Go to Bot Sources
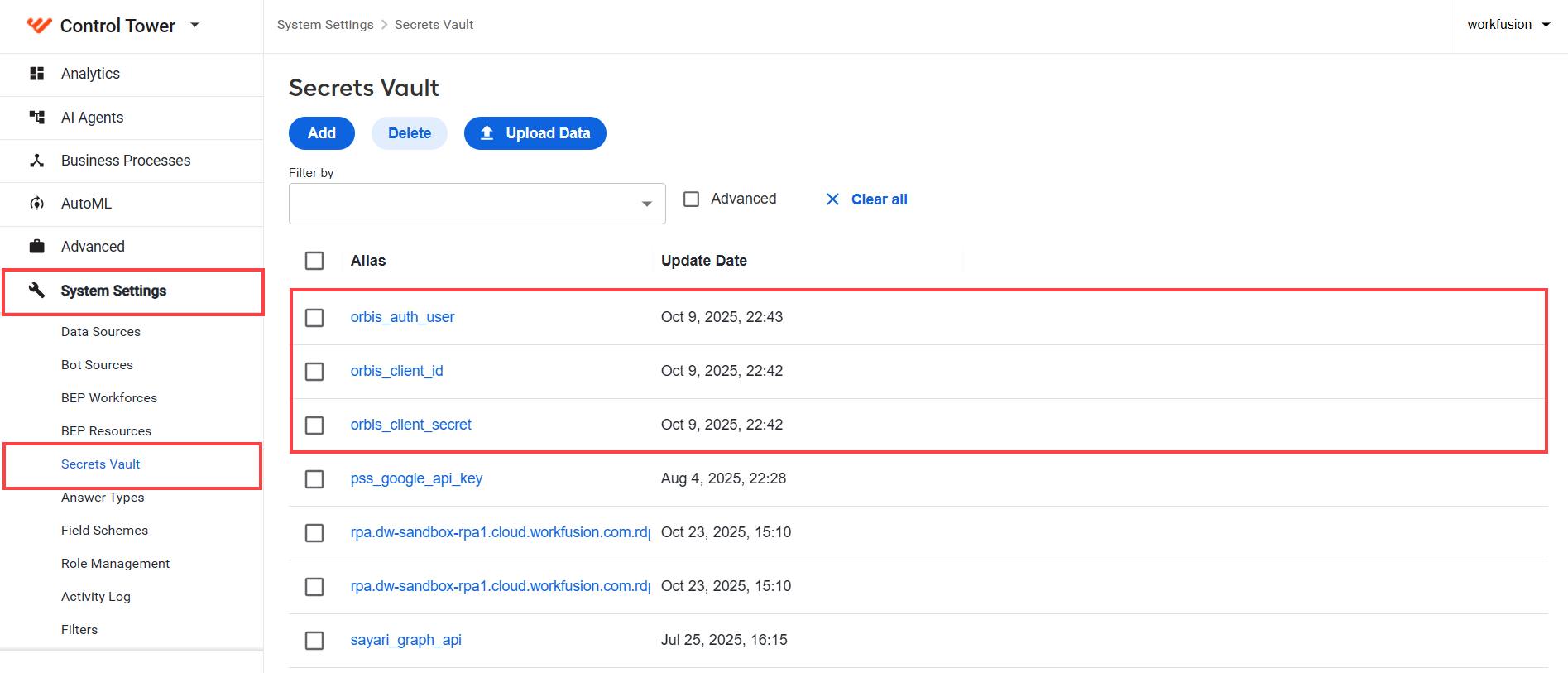The image size is (1568, 673). coord(97,365)
